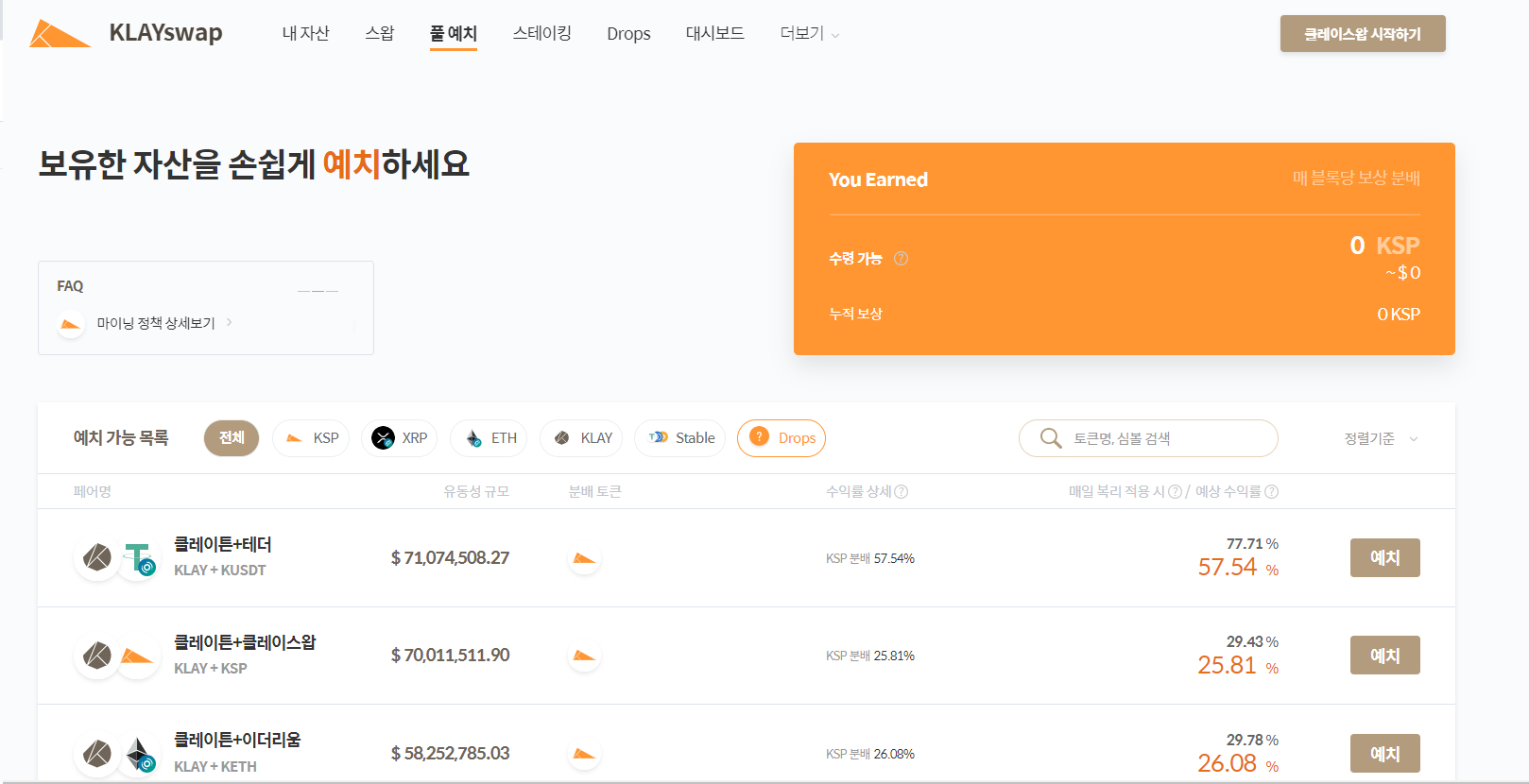Screen dimensions: 1529x784
Task: Click the 누적 보상 label
Action: pyautogui.click(x=855, y=314)
